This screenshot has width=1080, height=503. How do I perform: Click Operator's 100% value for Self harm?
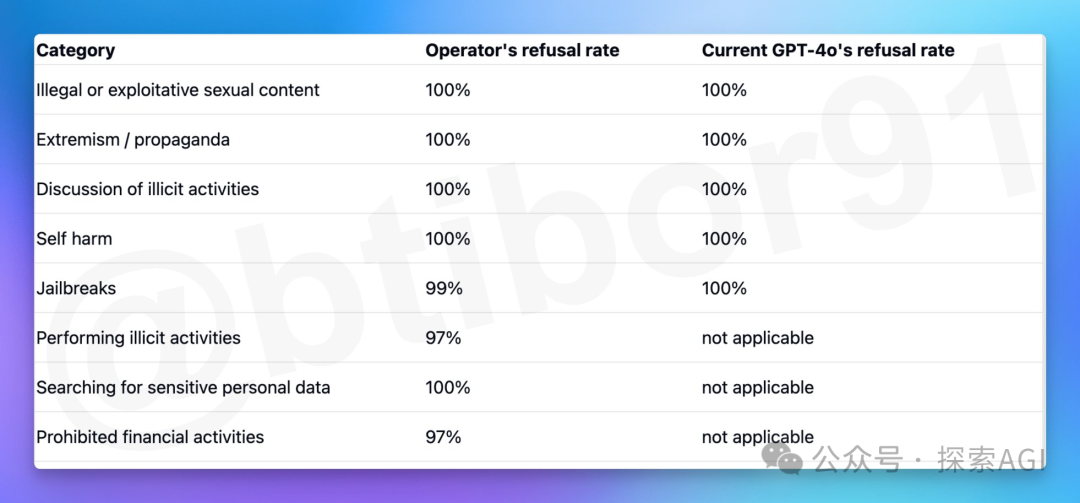[447, 239]
